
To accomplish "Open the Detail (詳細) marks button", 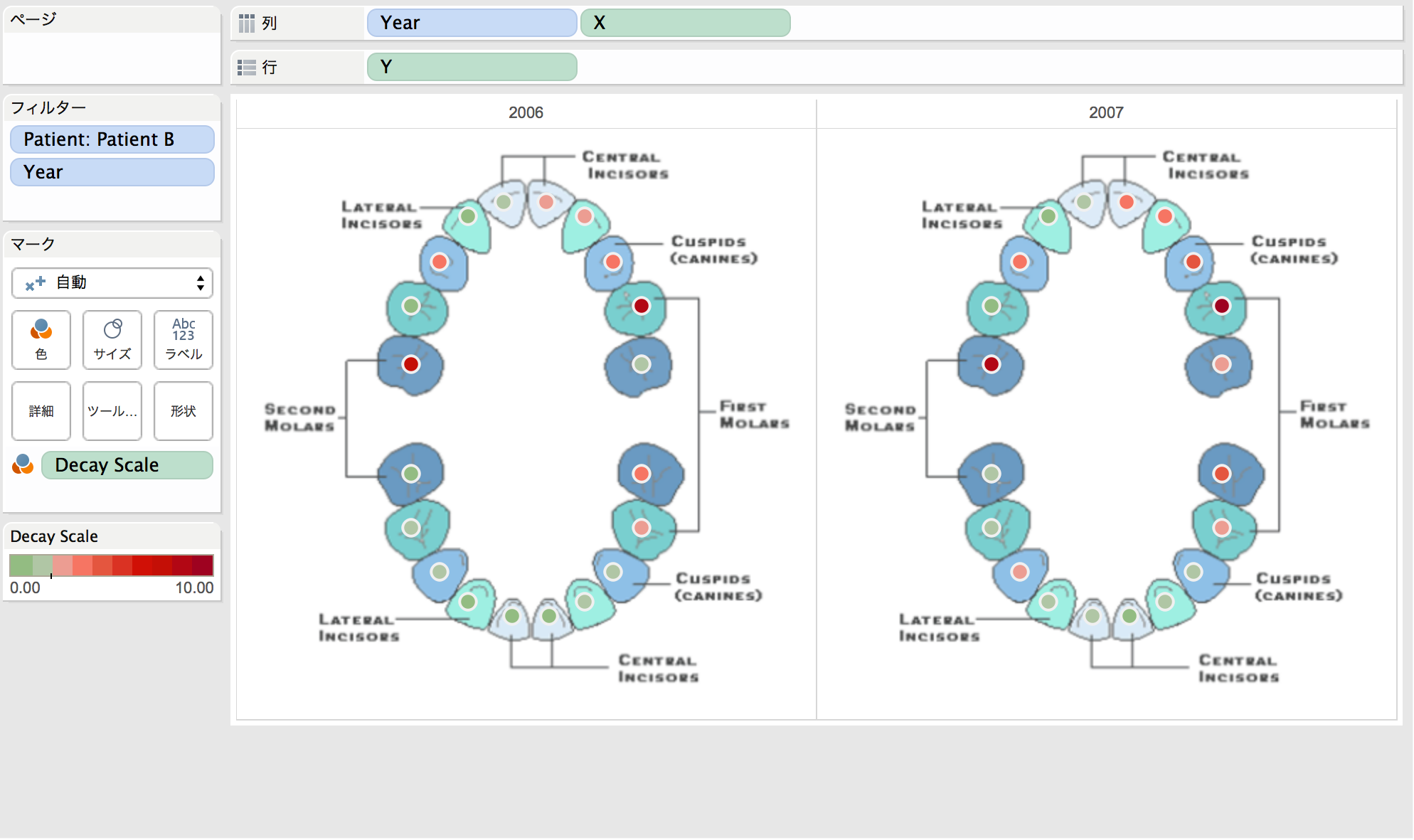I will pos(41,410).
